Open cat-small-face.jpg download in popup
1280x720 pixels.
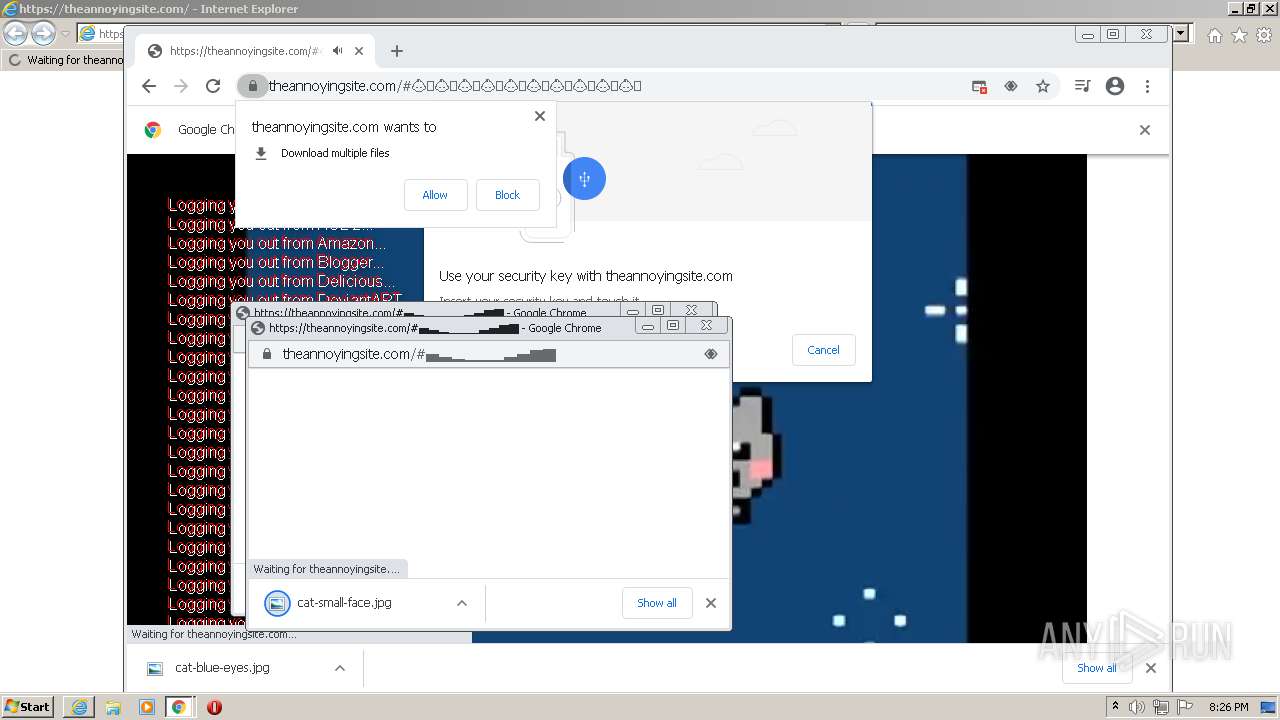tap(344, 603)
